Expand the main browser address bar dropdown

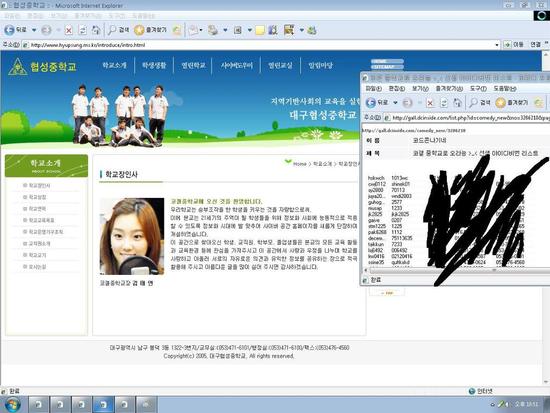click(x=497, y=45)
